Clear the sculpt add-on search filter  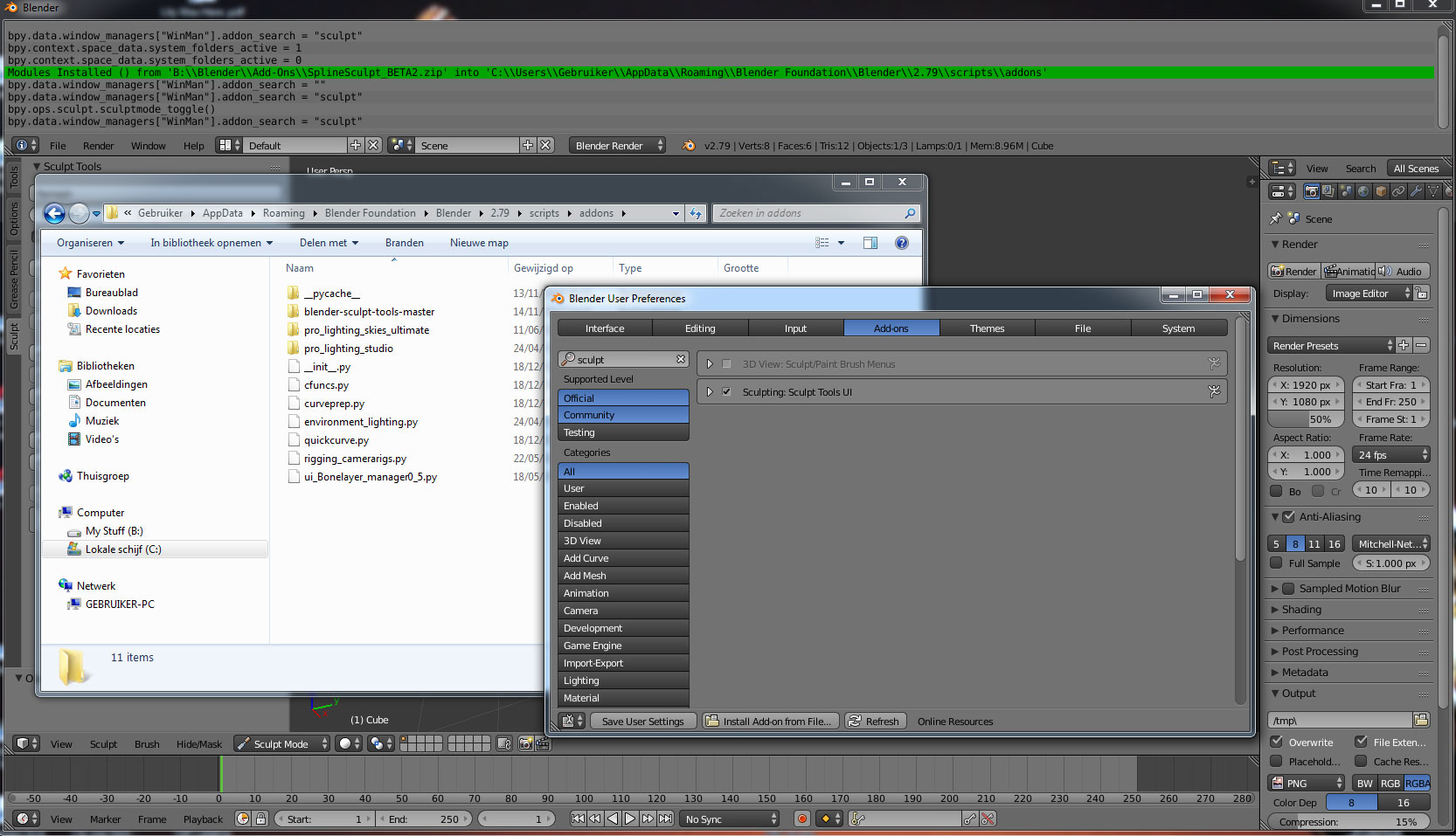pyautogui.click(x=681, y=359)
